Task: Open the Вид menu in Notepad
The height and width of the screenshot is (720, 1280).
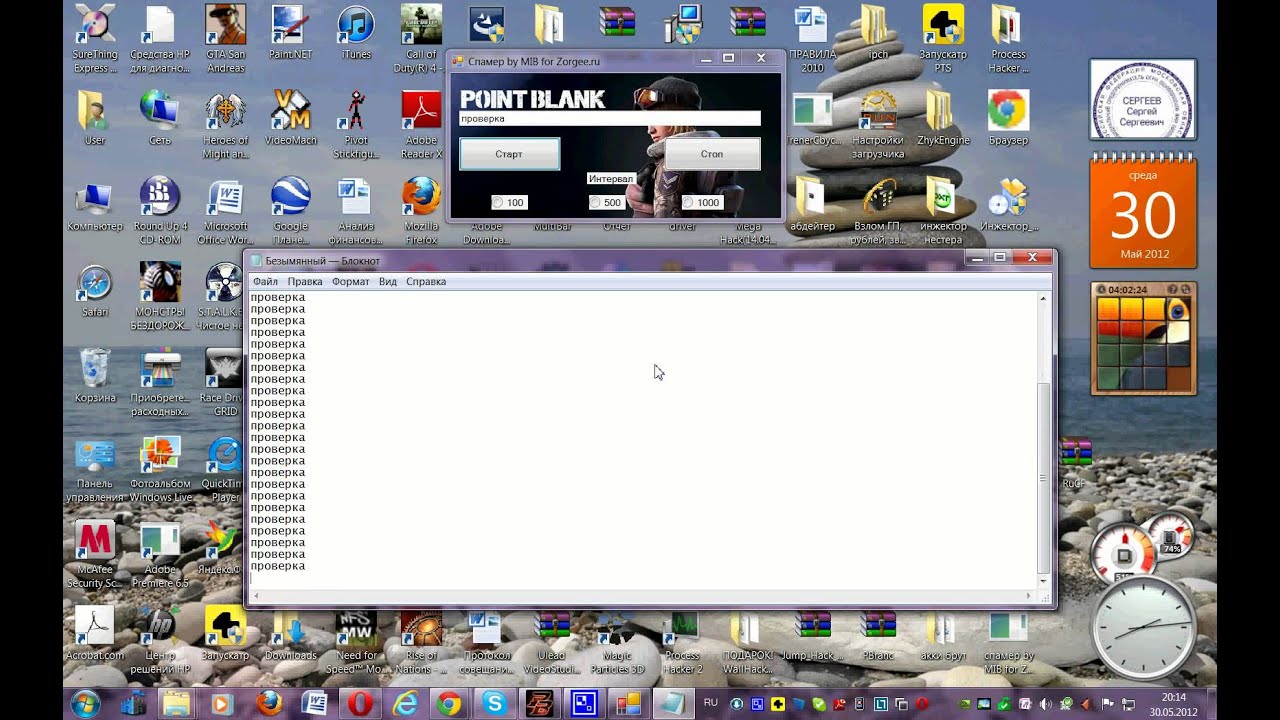Action: tap(388, 282)
